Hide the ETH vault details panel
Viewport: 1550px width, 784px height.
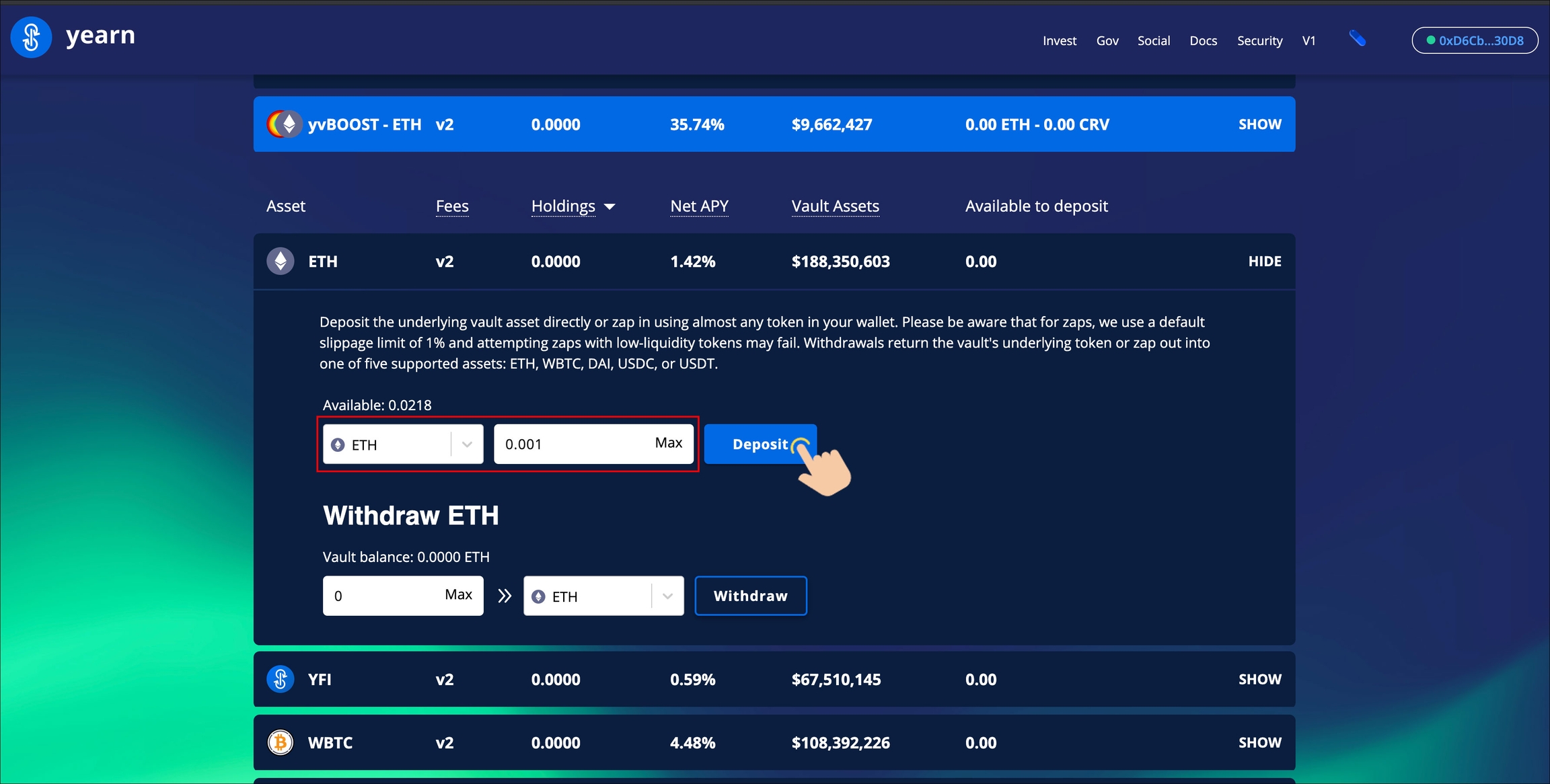point(1264,261)
